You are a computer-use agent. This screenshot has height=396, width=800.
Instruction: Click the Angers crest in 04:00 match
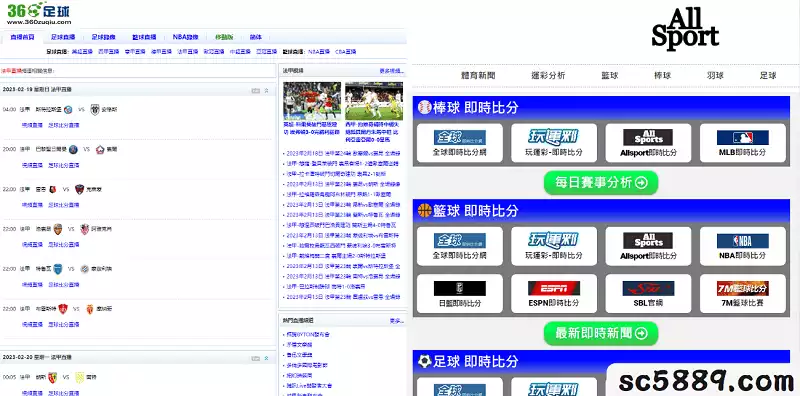pyautogui.click(x=95, y=109)
